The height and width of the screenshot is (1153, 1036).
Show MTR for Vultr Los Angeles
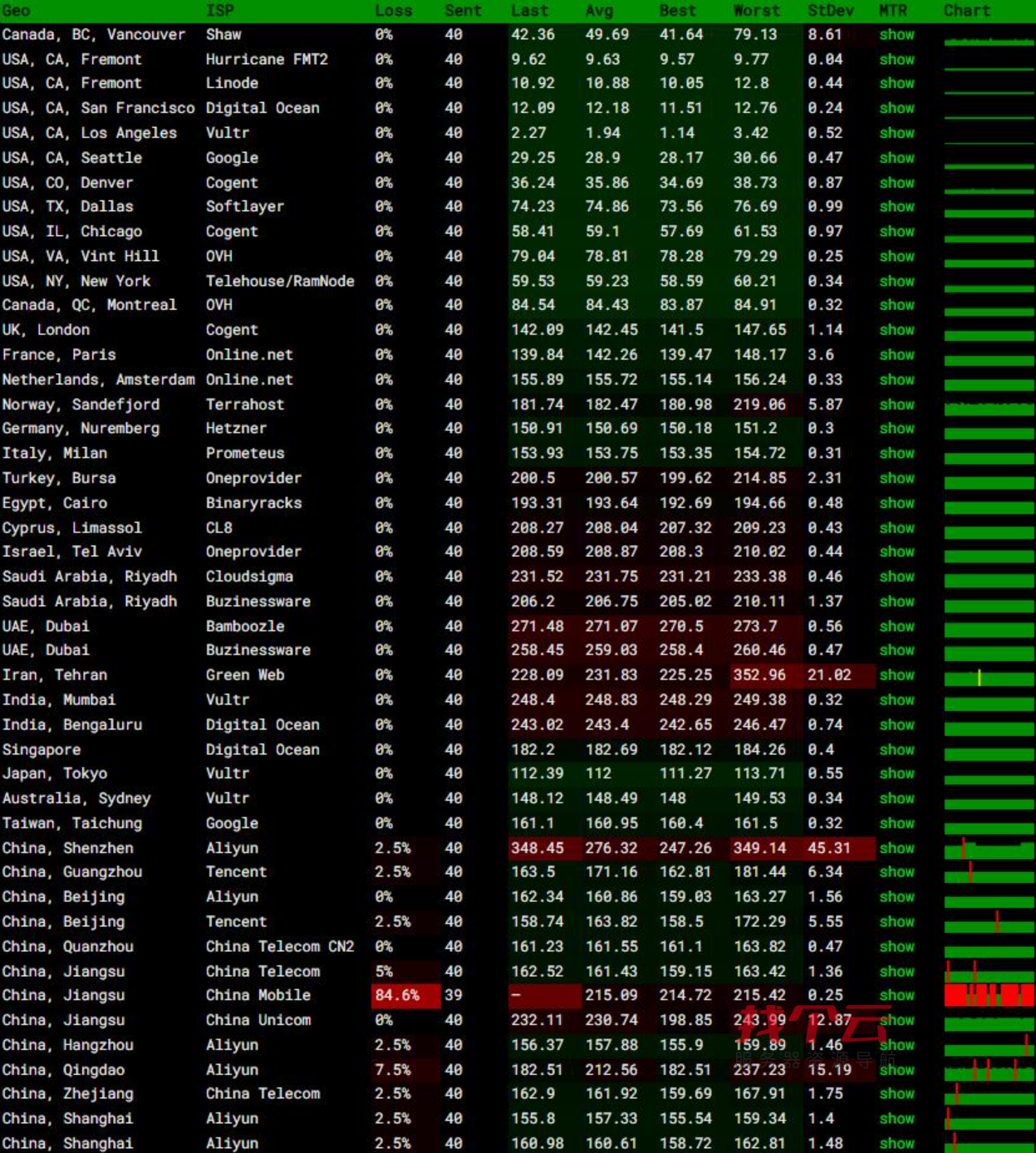tap(896, 133)
